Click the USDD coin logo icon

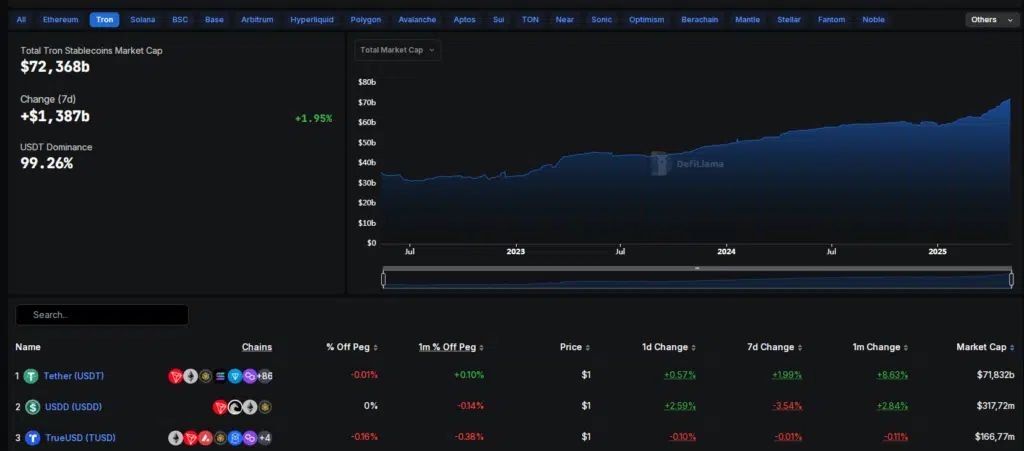click(x=33, y=407)
